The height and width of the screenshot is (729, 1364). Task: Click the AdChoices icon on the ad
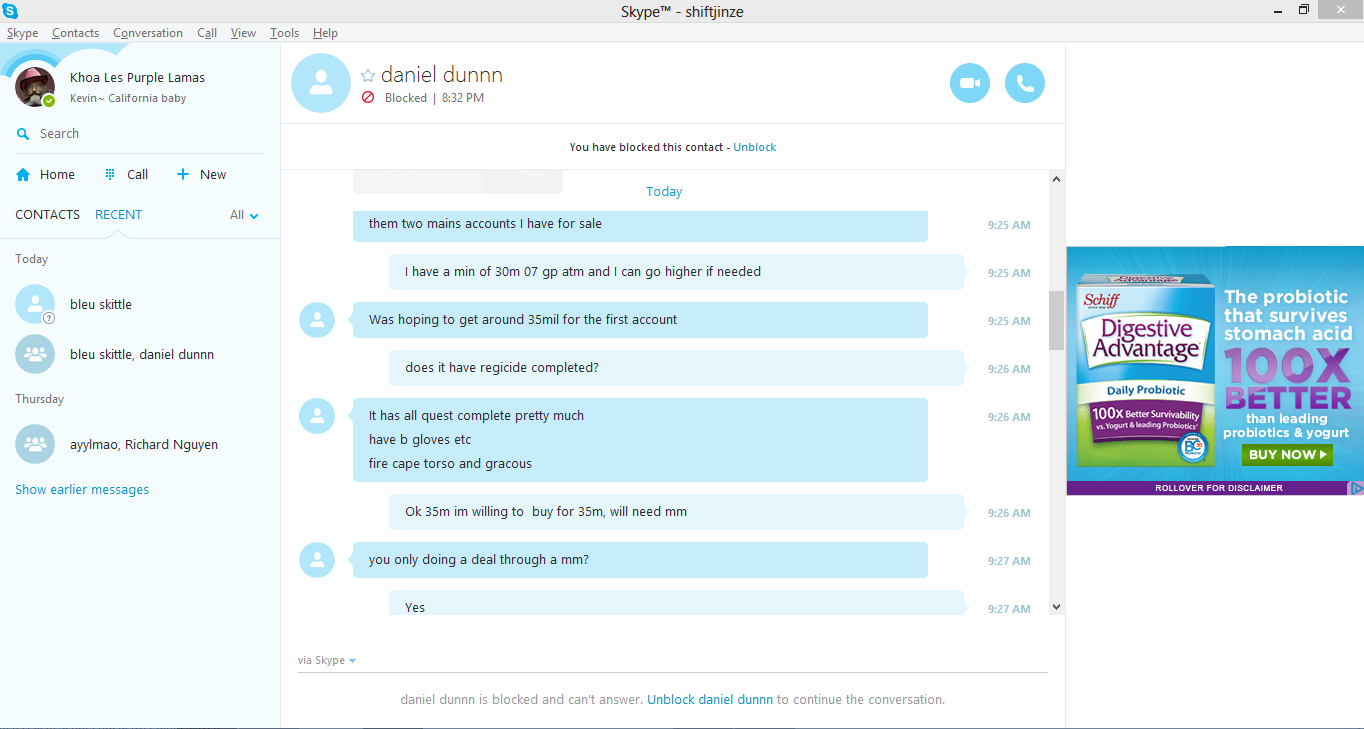[x=1356, y=488]
